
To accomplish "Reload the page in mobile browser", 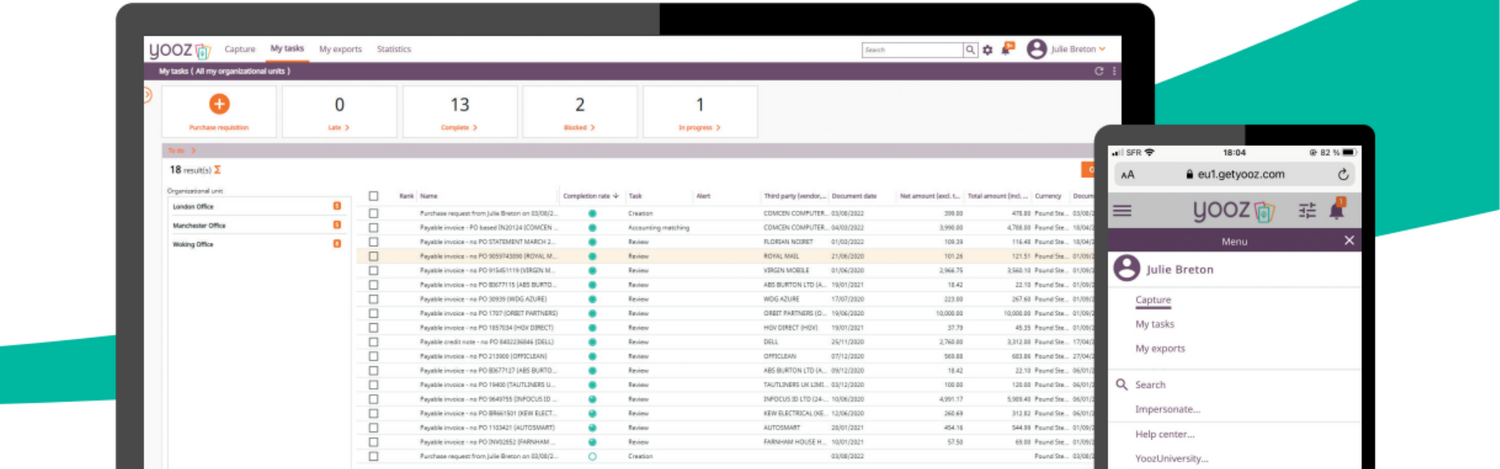I will (x=1343, y=174).
